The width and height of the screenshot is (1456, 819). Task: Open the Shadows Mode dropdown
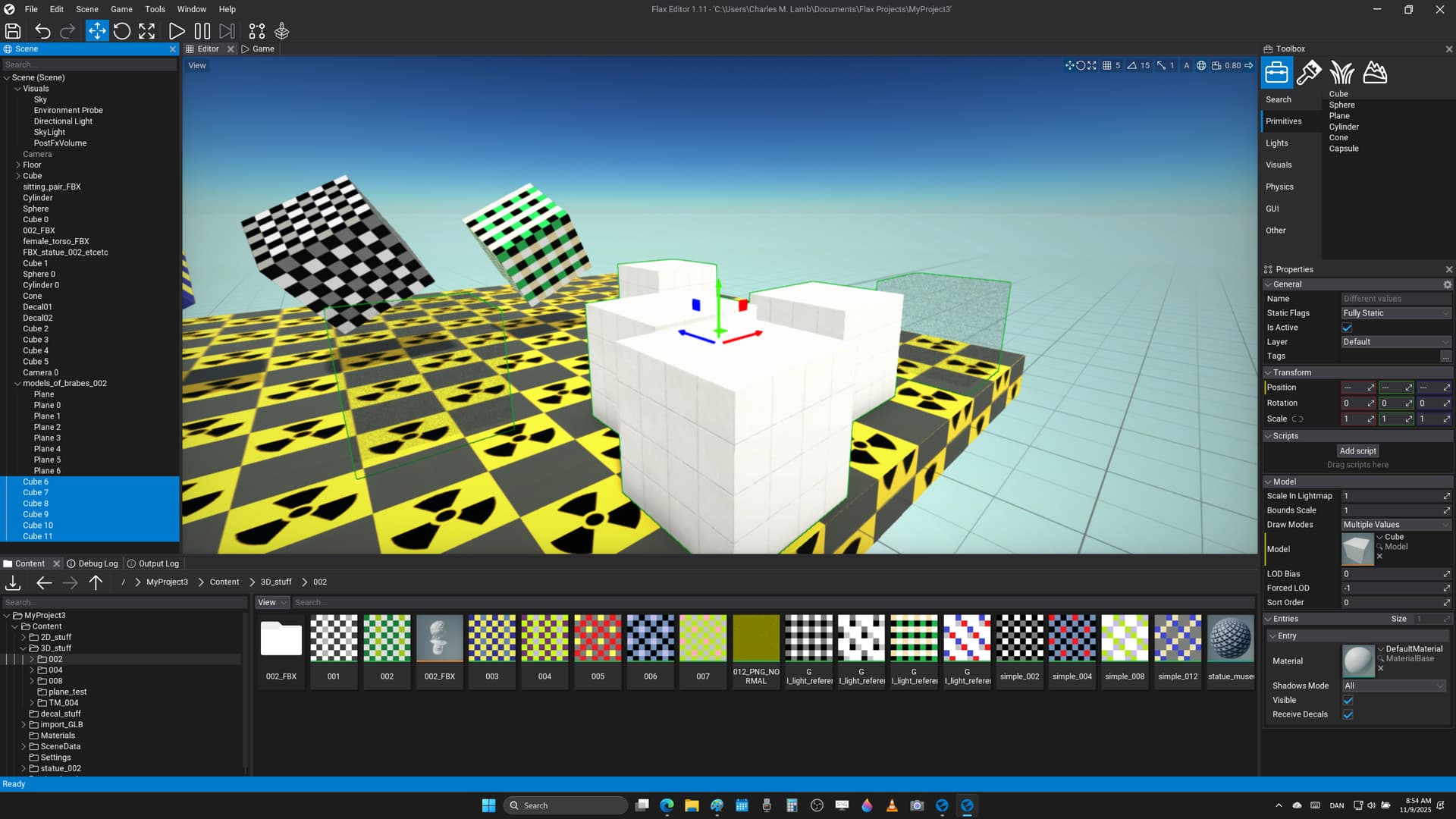(1394, 686)
